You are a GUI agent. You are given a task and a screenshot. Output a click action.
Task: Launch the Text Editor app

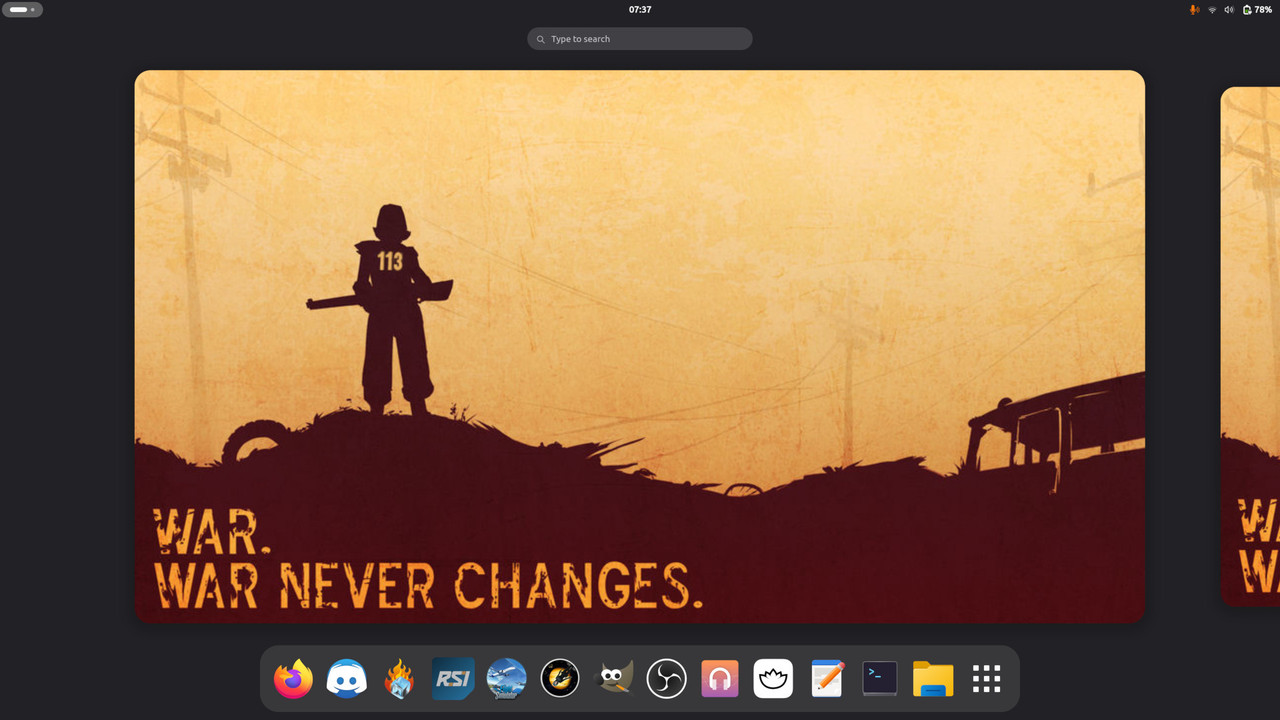coord(826,678)
